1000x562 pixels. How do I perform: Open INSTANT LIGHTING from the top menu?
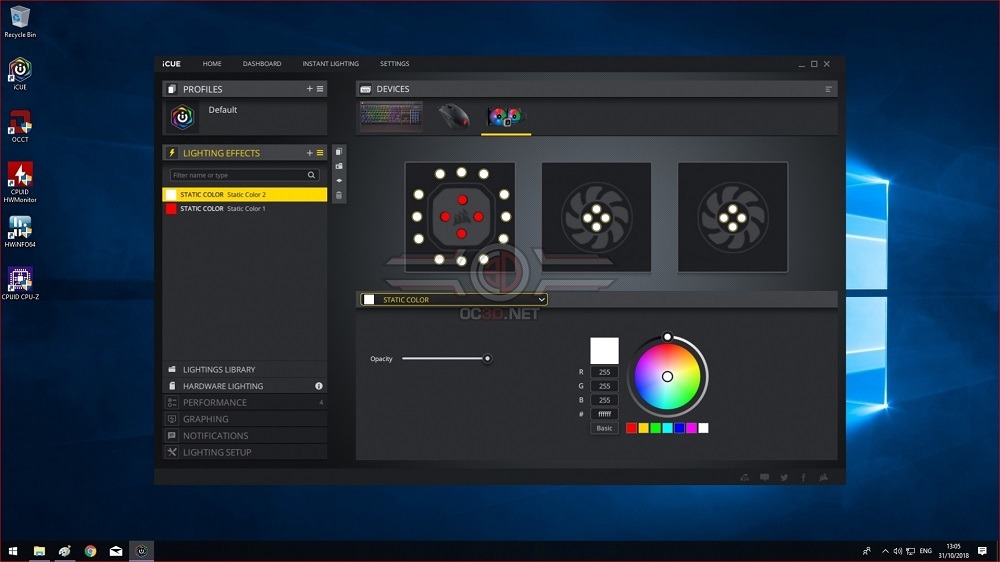click(330, 64)
